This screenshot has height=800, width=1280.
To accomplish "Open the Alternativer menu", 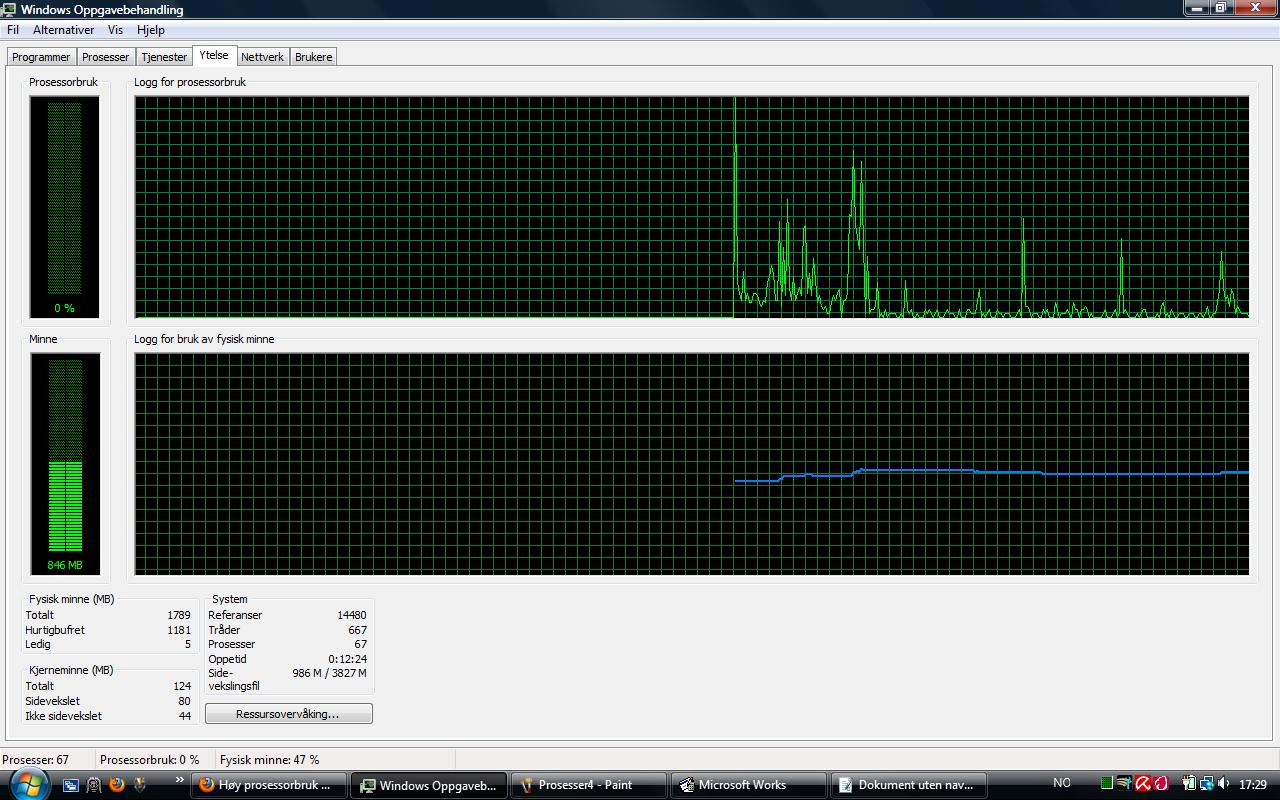I will click(63, 30).
